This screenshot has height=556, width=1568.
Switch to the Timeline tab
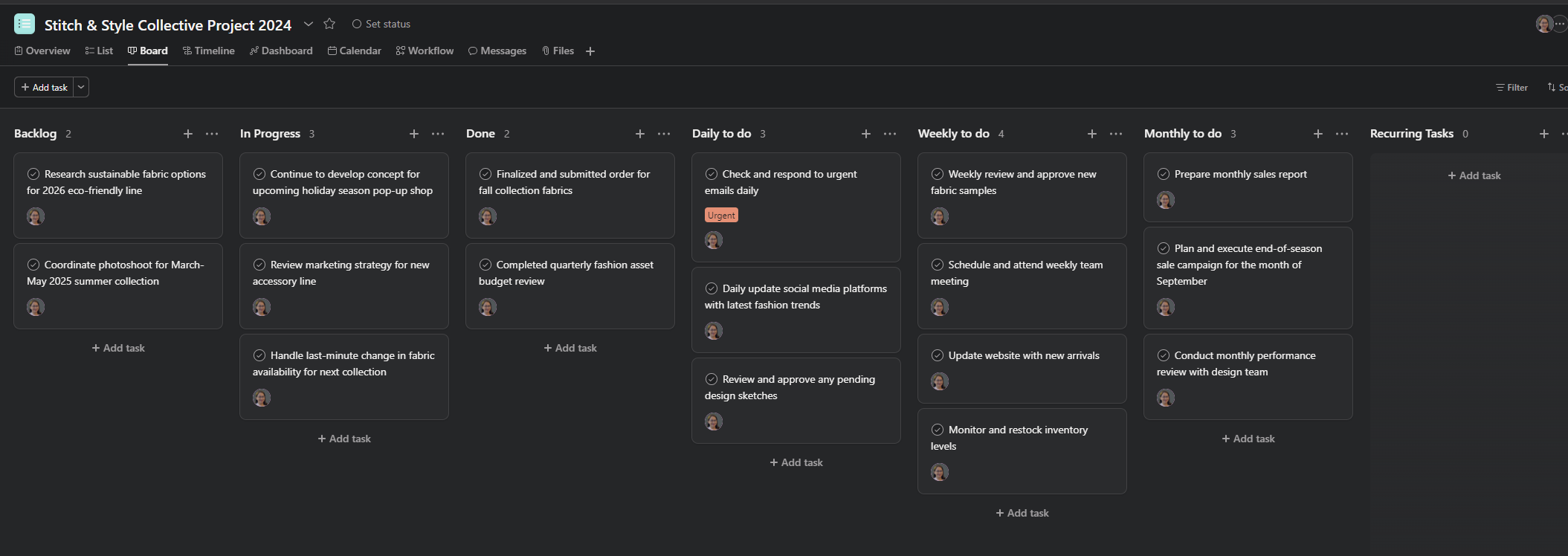pyautogui.click(x=209, y=51)
